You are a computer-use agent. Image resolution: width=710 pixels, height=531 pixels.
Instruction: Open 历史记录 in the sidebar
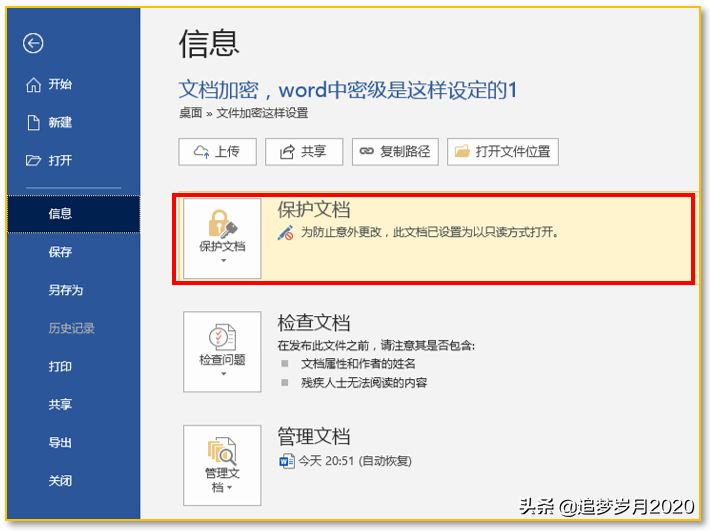click(x=73, y=328)
